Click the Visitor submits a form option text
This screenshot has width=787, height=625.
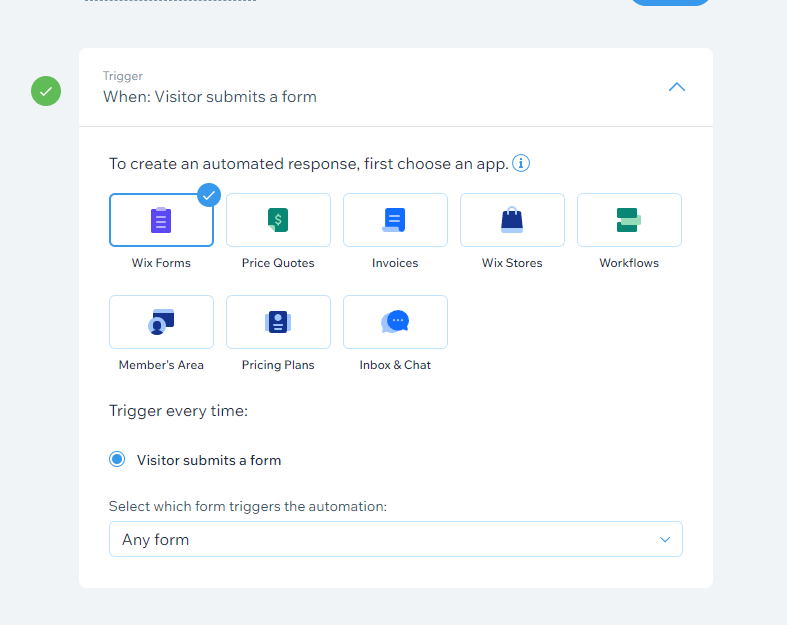click(x=209, y=460)
